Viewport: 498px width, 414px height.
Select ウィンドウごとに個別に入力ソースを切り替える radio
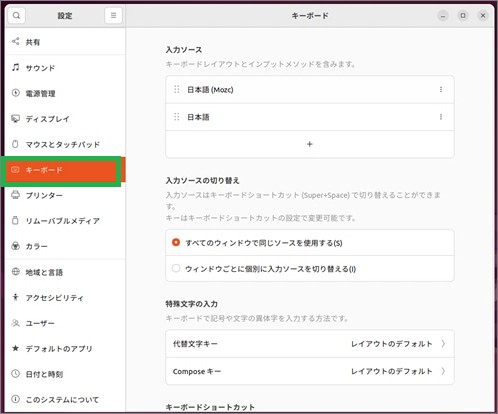tap(176, 268)
